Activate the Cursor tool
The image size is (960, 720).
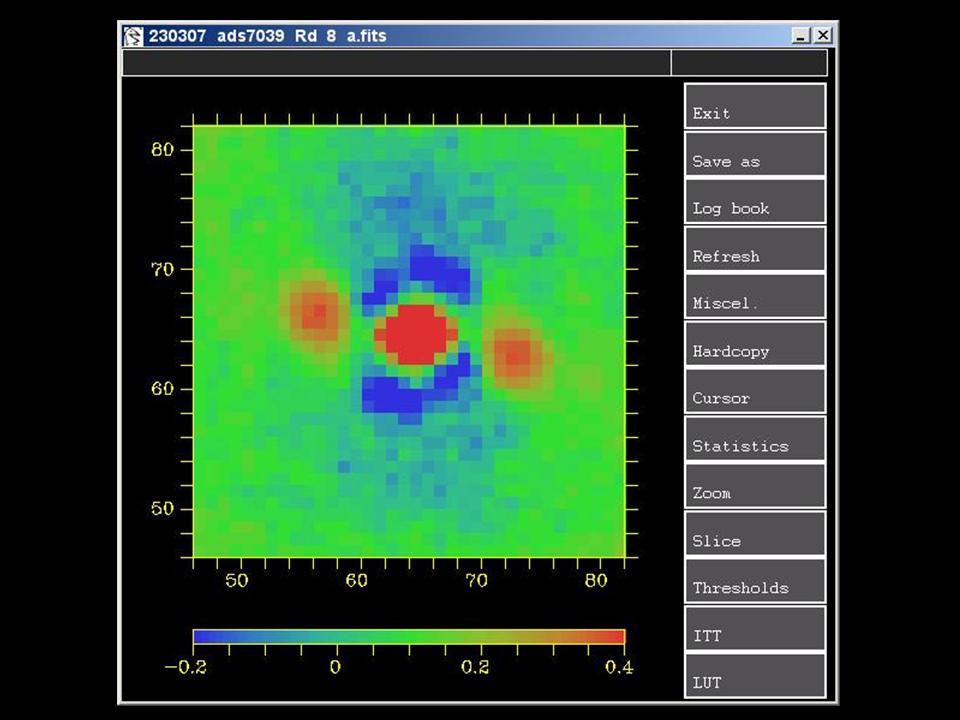pos(755,391)
